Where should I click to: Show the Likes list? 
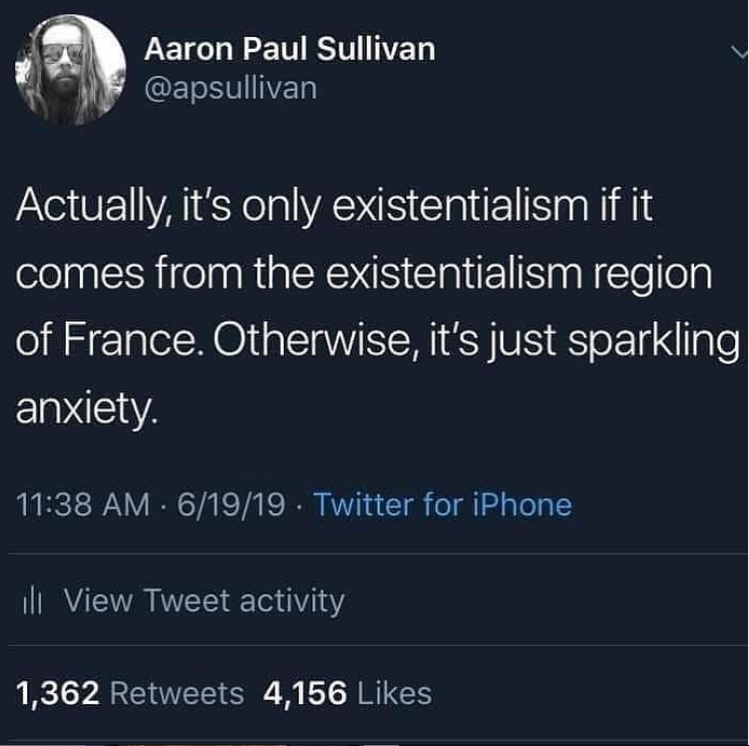click(395, 693)
